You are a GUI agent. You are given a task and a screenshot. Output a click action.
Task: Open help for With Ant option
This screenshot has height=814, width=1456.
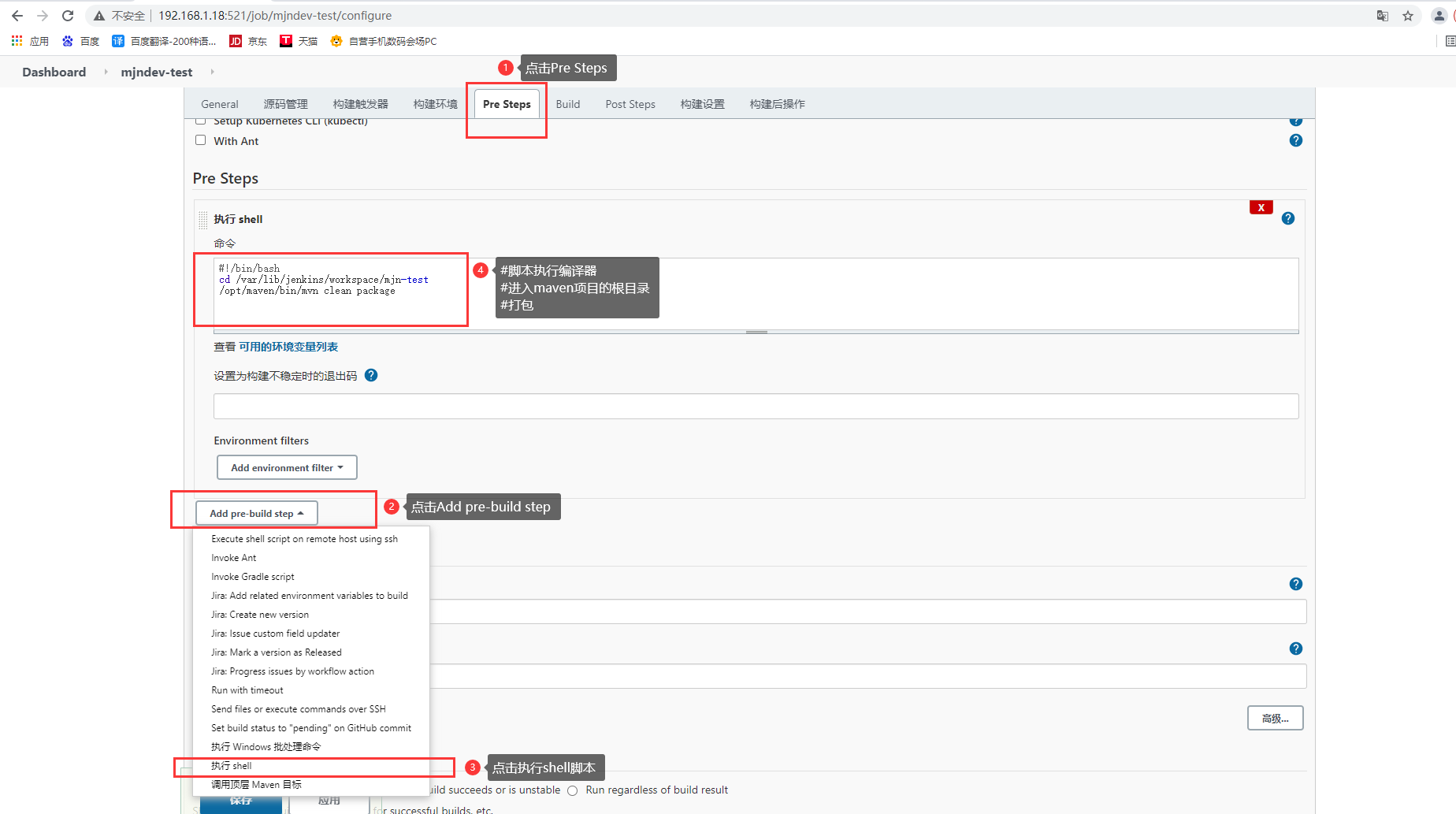click(1296, 140)
